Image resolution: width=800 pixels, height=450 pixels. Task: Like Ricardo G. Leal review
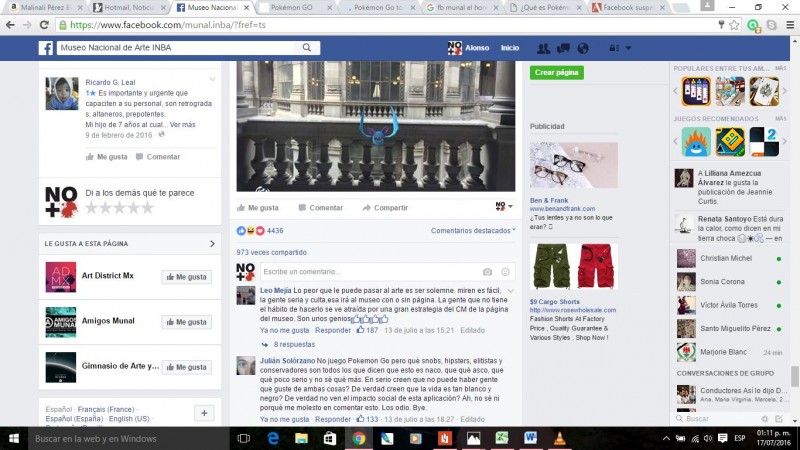point(107,157)
